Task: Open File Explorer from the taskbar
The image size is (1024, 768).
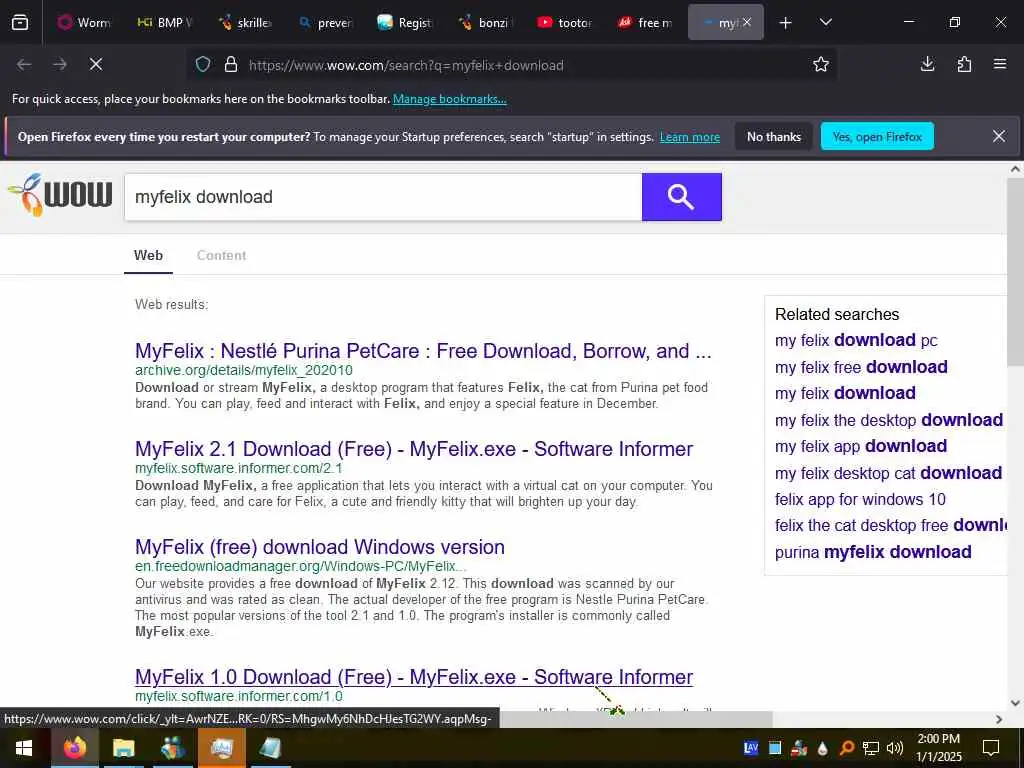Action: (x=123, y=748)
